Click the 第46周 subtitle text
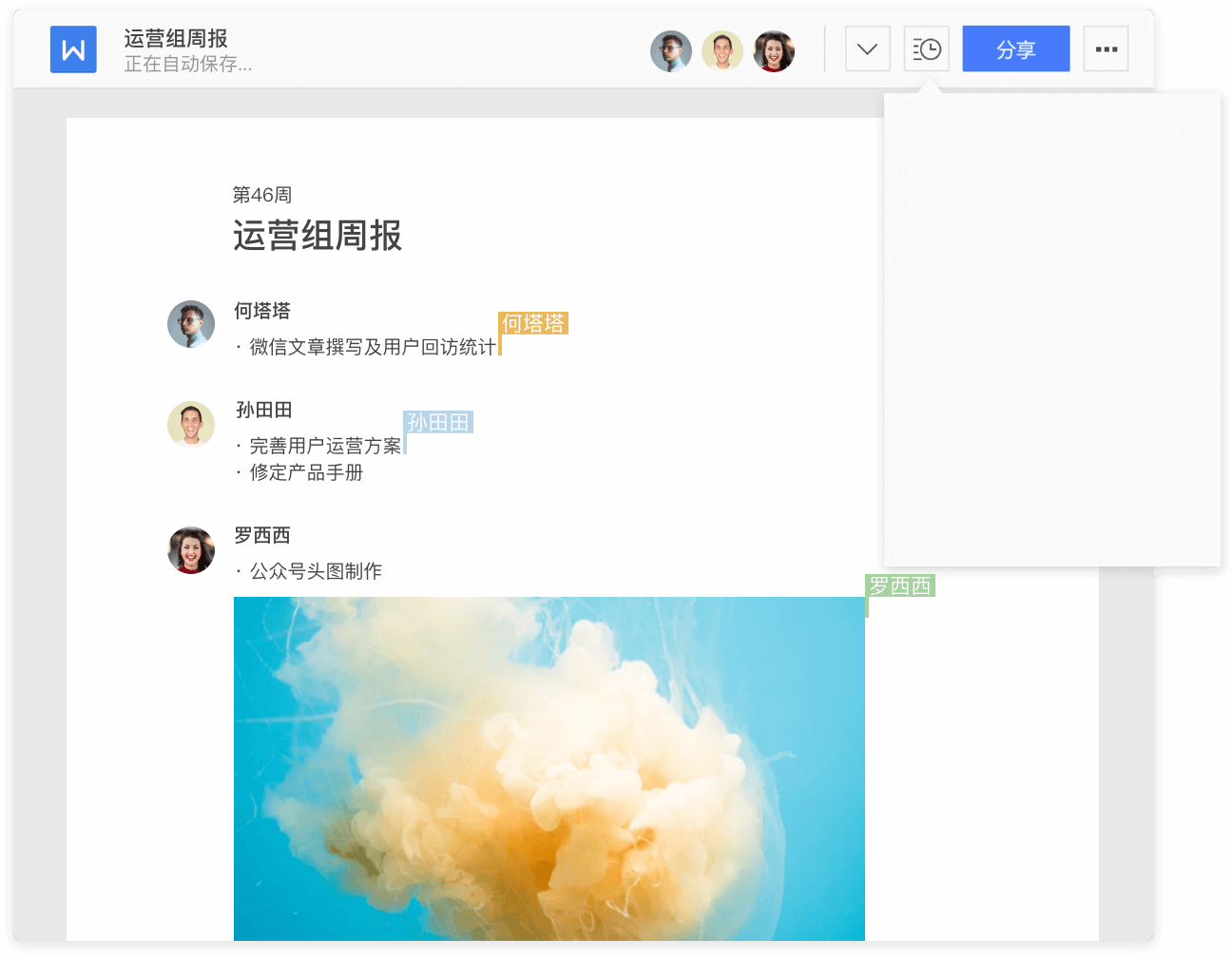1232x958 pixels. click(262, 195)
